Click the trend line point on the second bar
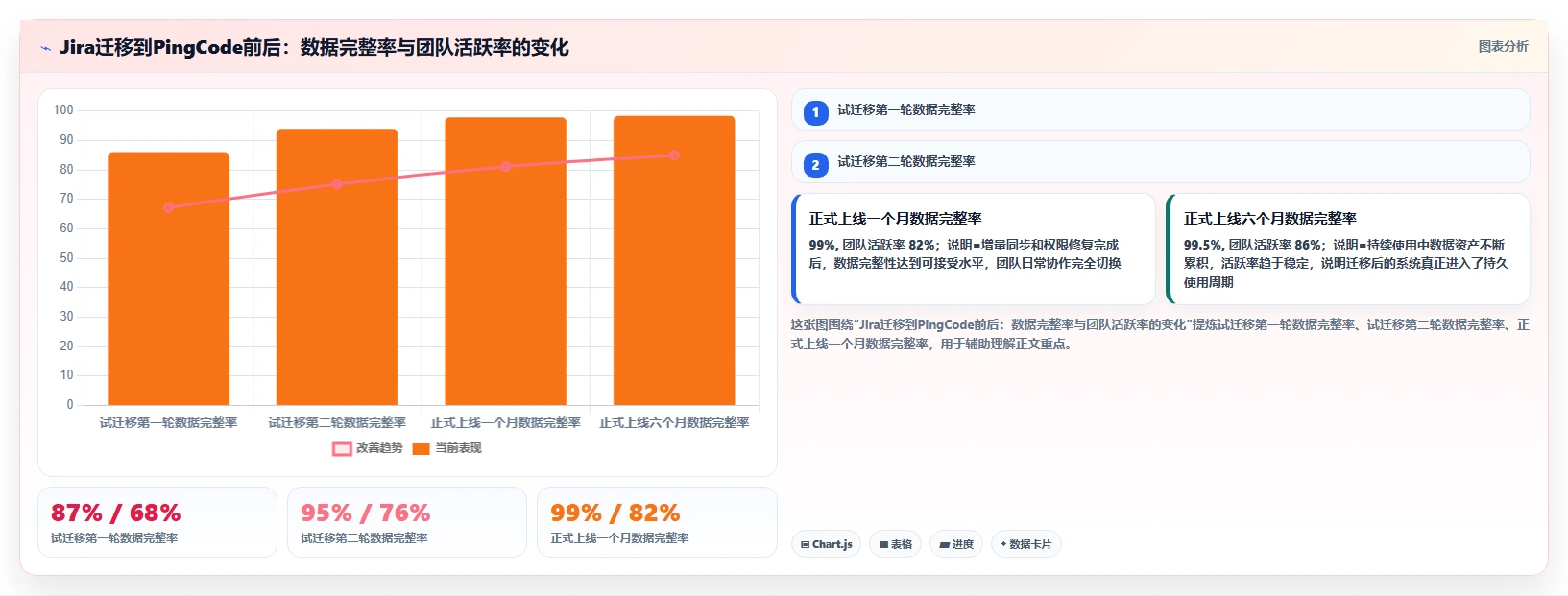 337,184
